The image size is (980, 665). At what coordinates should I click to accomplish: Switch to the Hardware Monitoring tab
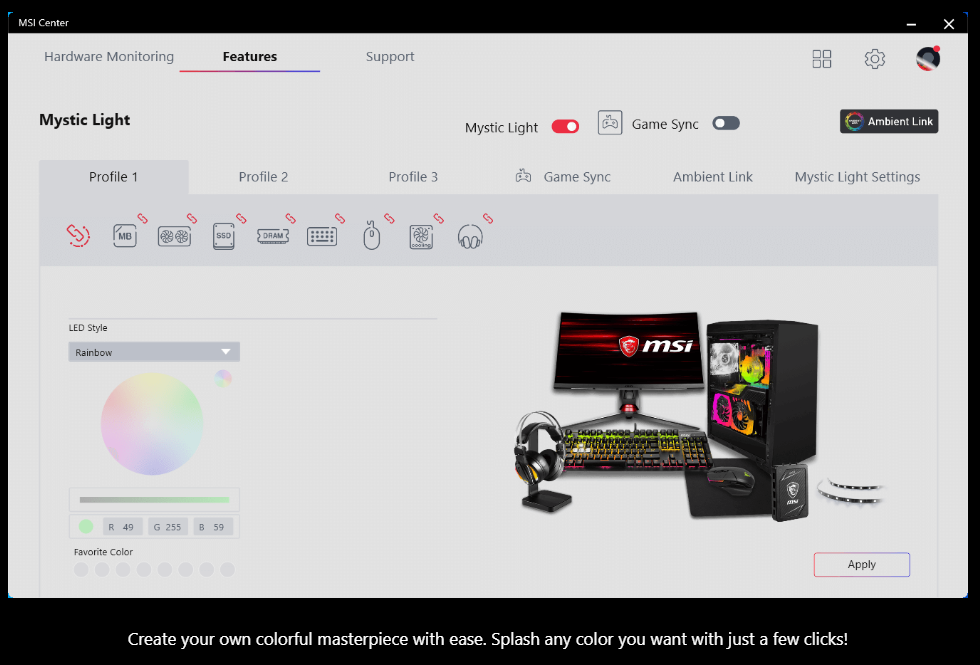[109, 56]
